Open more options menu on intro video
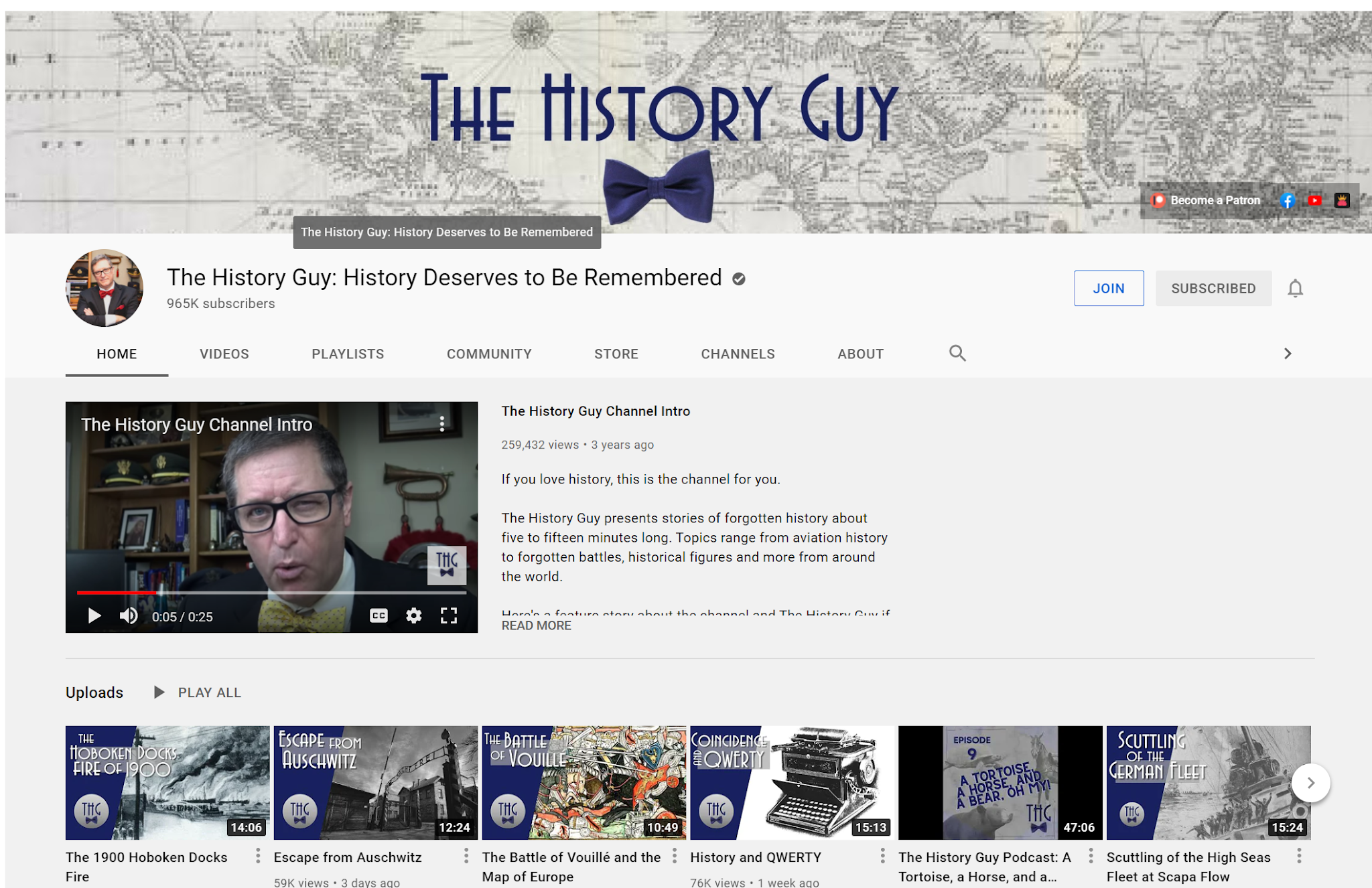The height and width of the screenshot is (888, 1372). (442, 424)
